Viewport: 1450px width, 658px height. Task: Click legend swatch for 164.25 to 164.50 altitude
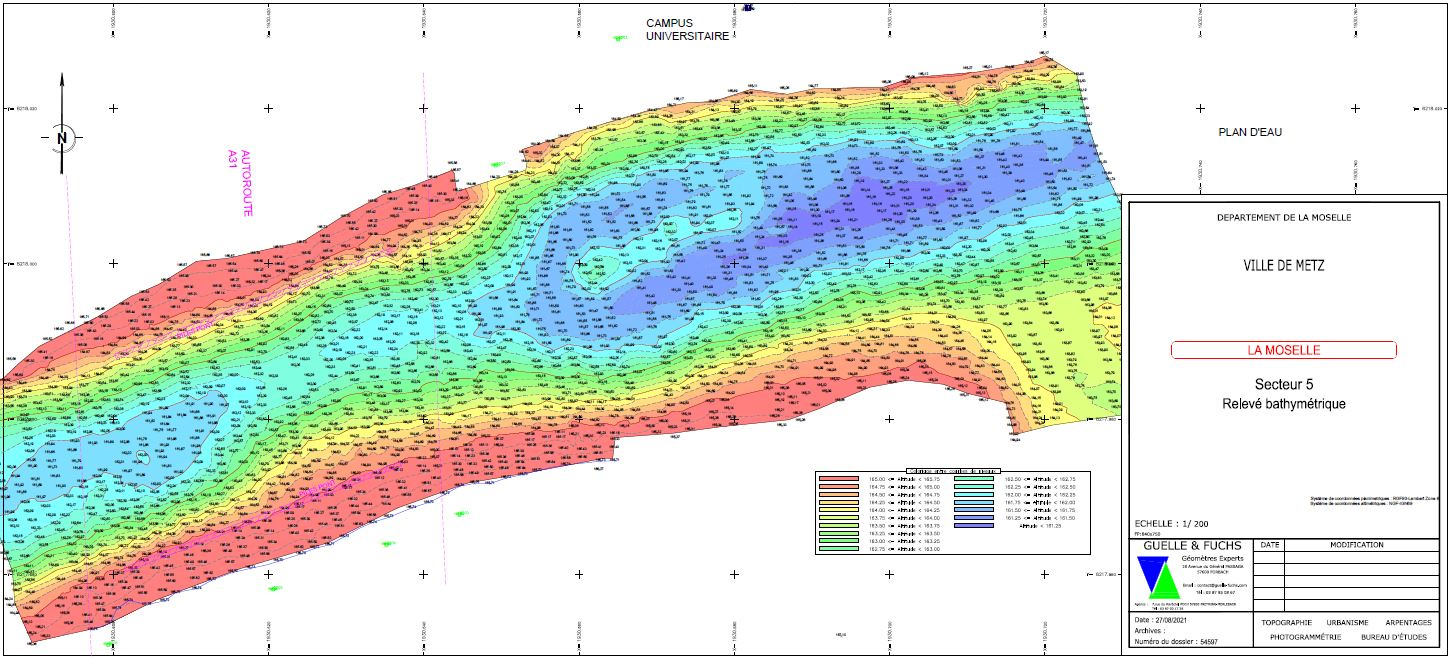point(839,502)
